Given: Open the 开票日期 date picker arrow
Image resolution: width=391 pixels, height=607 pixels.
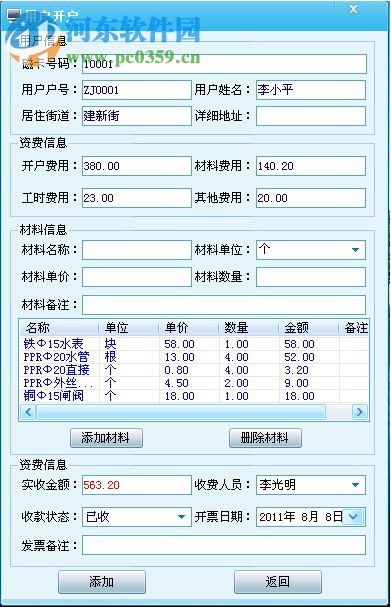Looking at the screenshot, I should tap(354, 517).
